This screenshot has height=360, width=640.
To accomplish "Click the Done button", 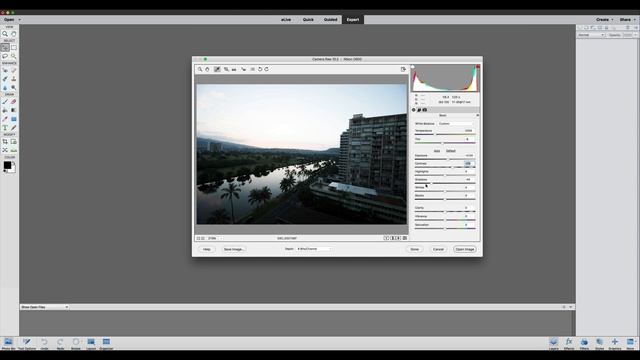I will (415, 249).
